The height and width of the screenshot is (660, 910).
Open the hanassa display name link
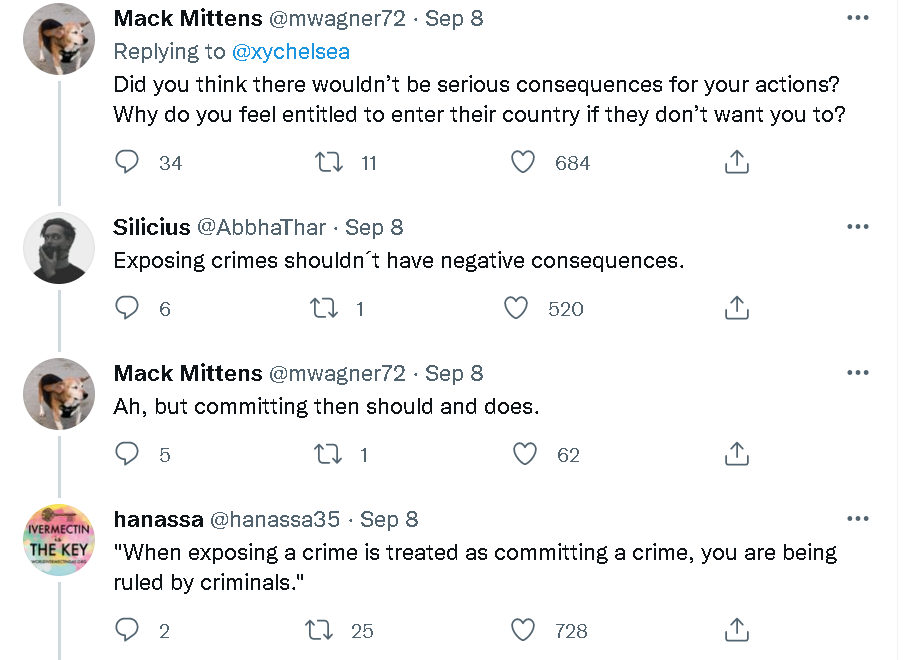coord(156,519)
